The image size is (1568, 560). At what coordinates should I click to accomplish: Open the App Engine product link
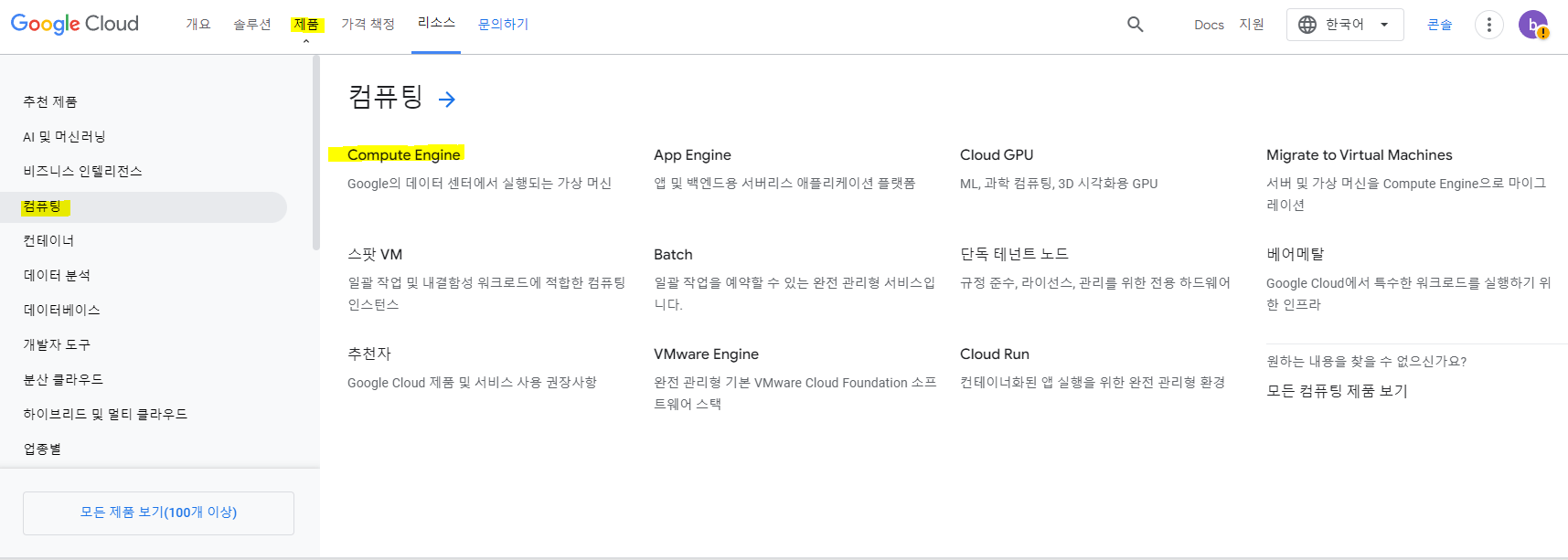pos(692,155)
